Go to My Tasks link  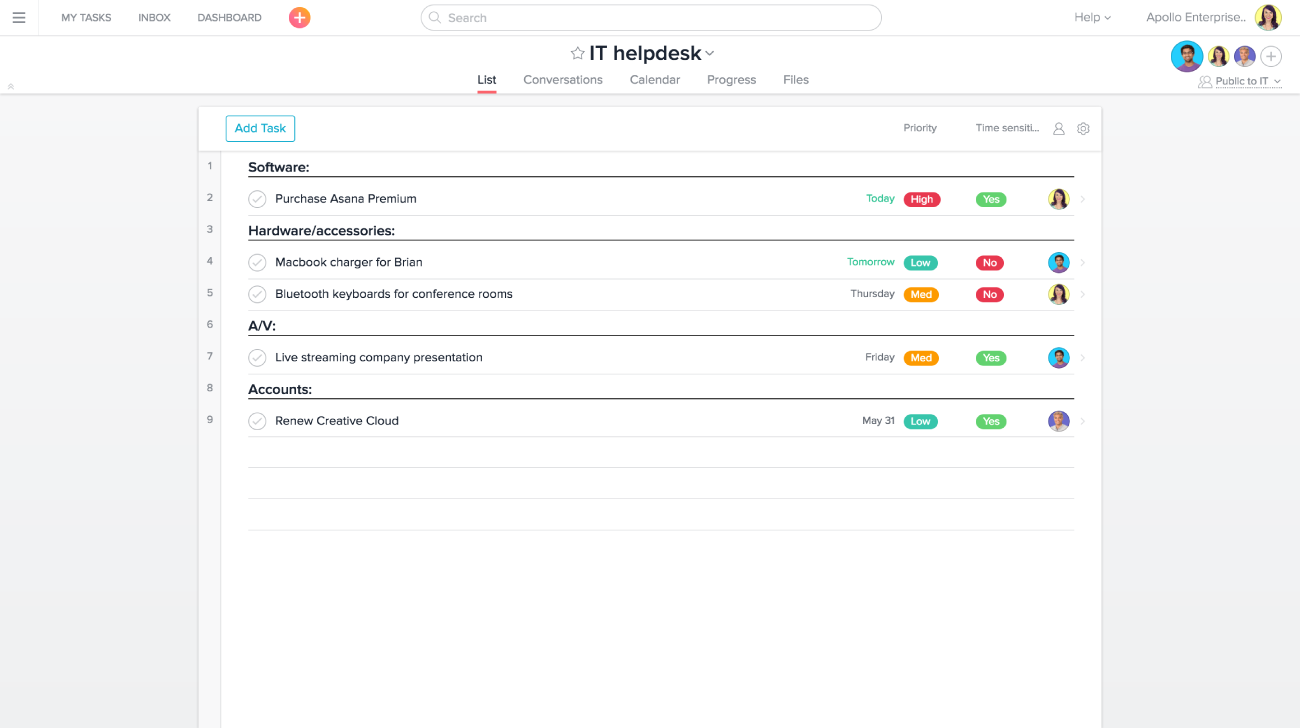coord(86,18)
